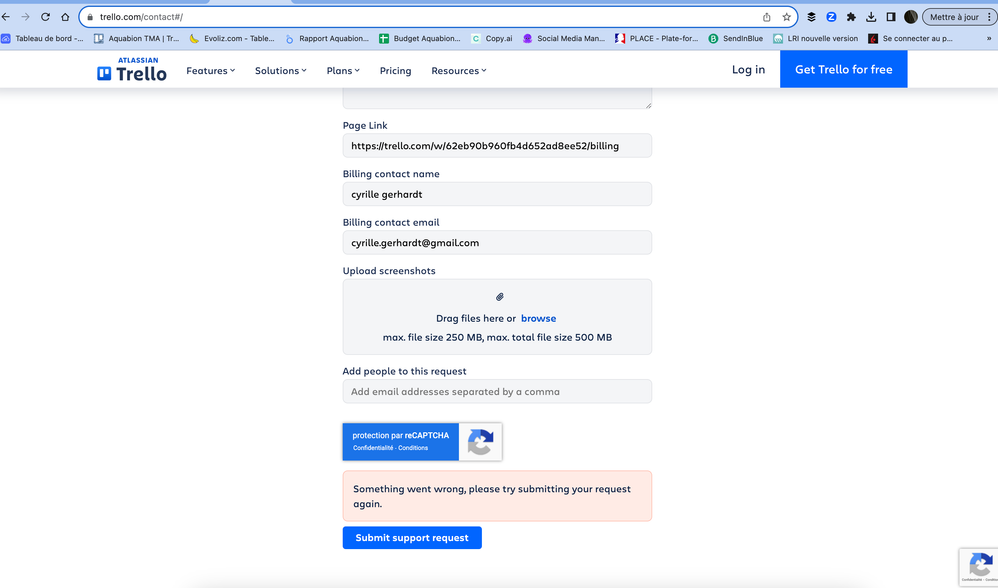
Task: Click the blue Z extension icon
Action: (x=831, y=17)
